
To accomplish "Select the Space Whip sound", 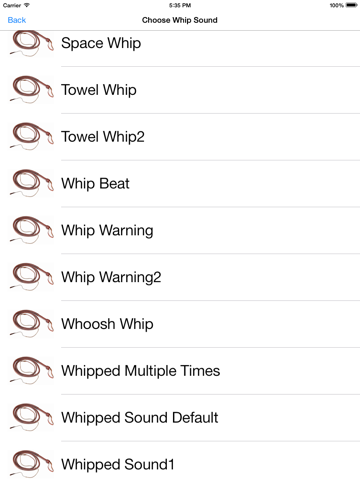I will pos(180,43).
